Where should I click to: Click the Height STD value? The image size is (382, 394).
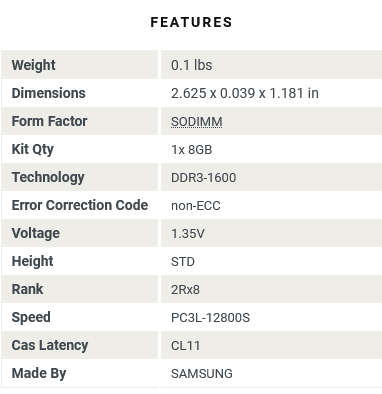(x=183, y=261)
